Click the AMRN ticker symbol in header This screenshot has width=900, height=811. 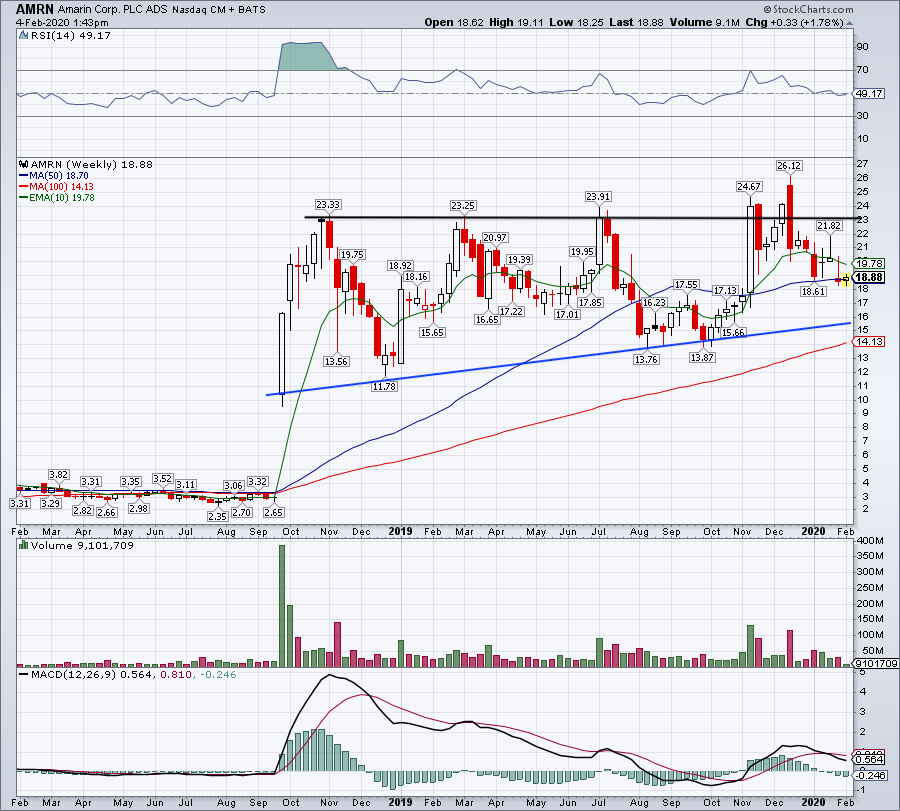point(34,9)
